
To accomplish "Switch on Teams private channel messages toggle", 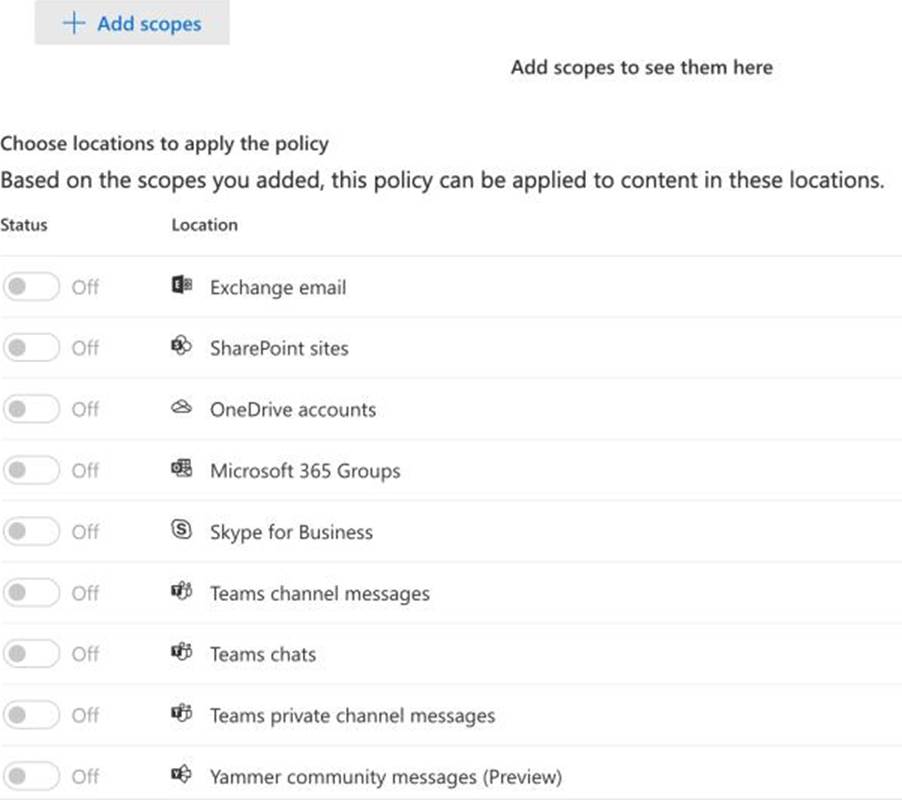I will click(x=31, y=715).
